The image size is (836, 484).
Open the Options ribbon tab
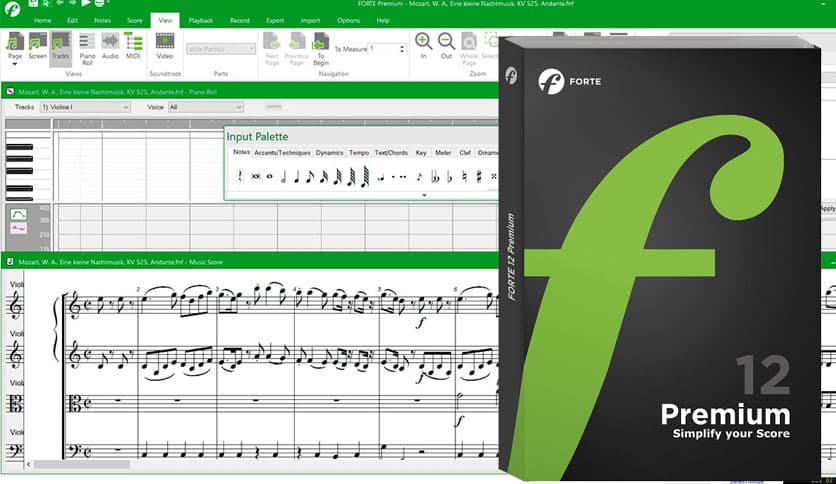click(x=349, y=20)
